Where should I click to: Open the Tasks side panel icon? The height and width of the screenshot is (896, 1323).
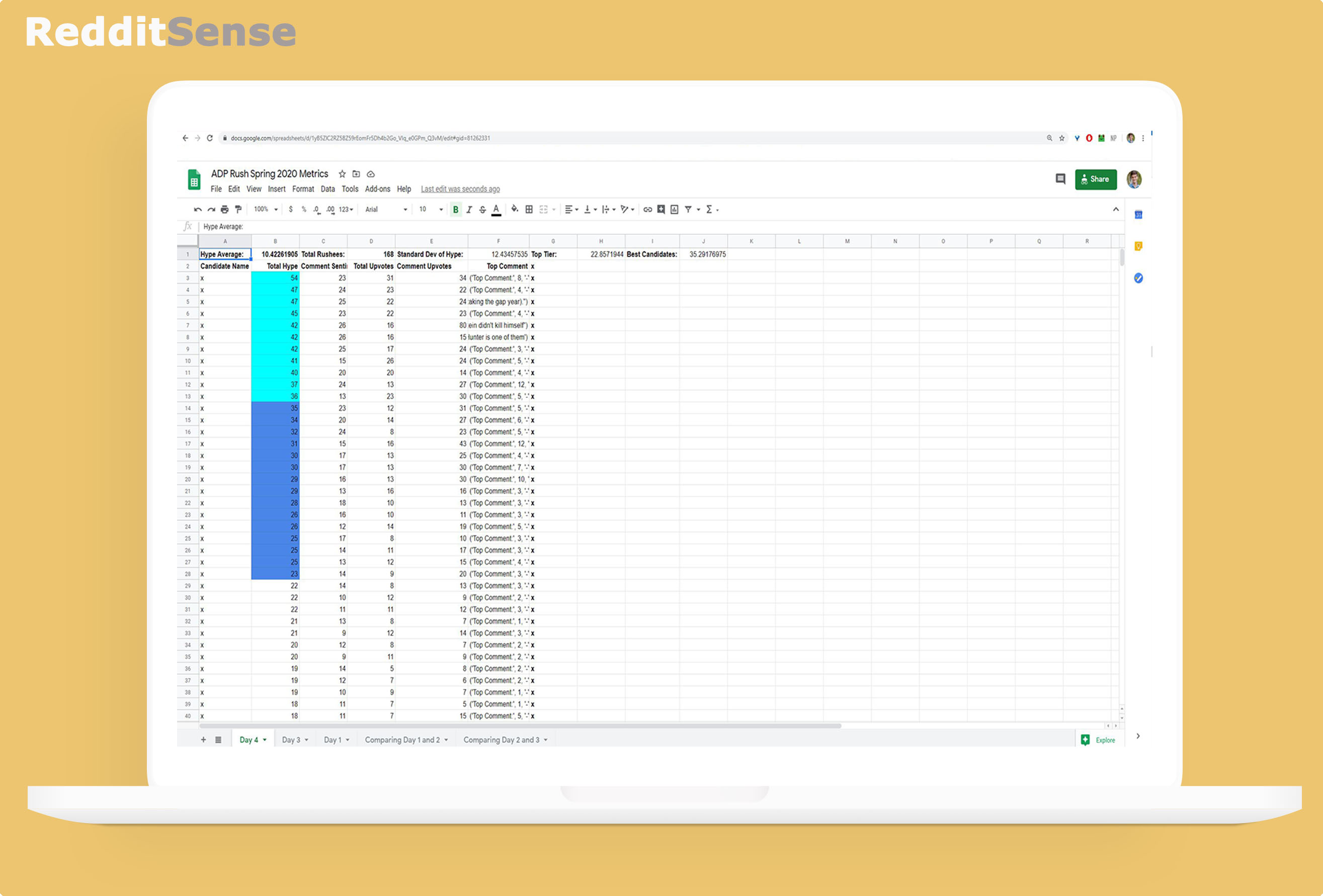point(1138,278)
